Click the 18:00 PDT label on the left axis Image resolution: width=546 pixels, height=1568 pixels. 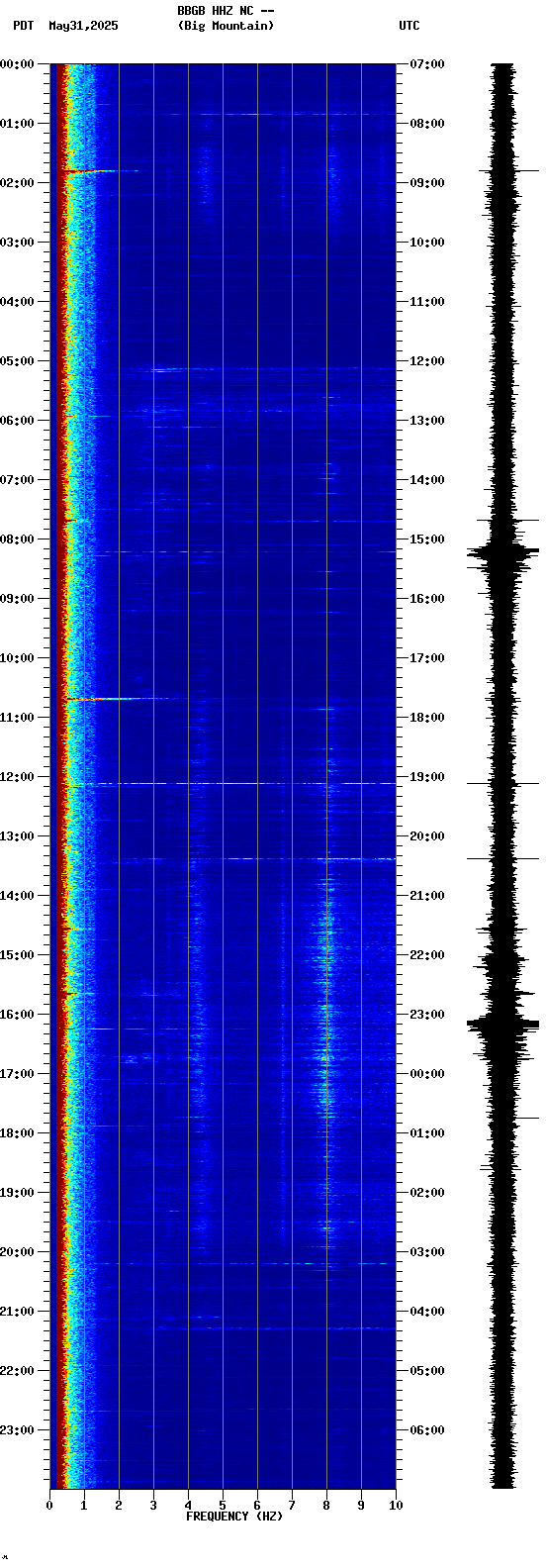click(x=17, y=1133)
